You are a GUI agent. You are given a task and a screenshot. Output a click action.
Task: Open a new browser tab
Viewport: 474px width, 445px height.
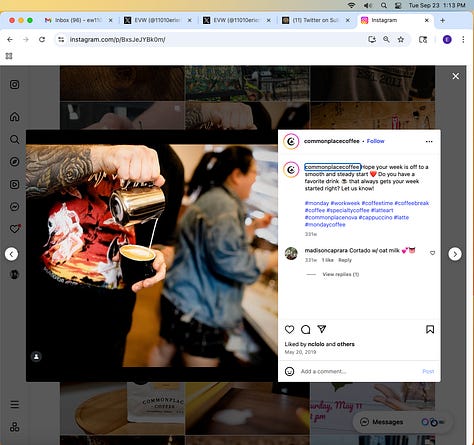tap(442, 20)
